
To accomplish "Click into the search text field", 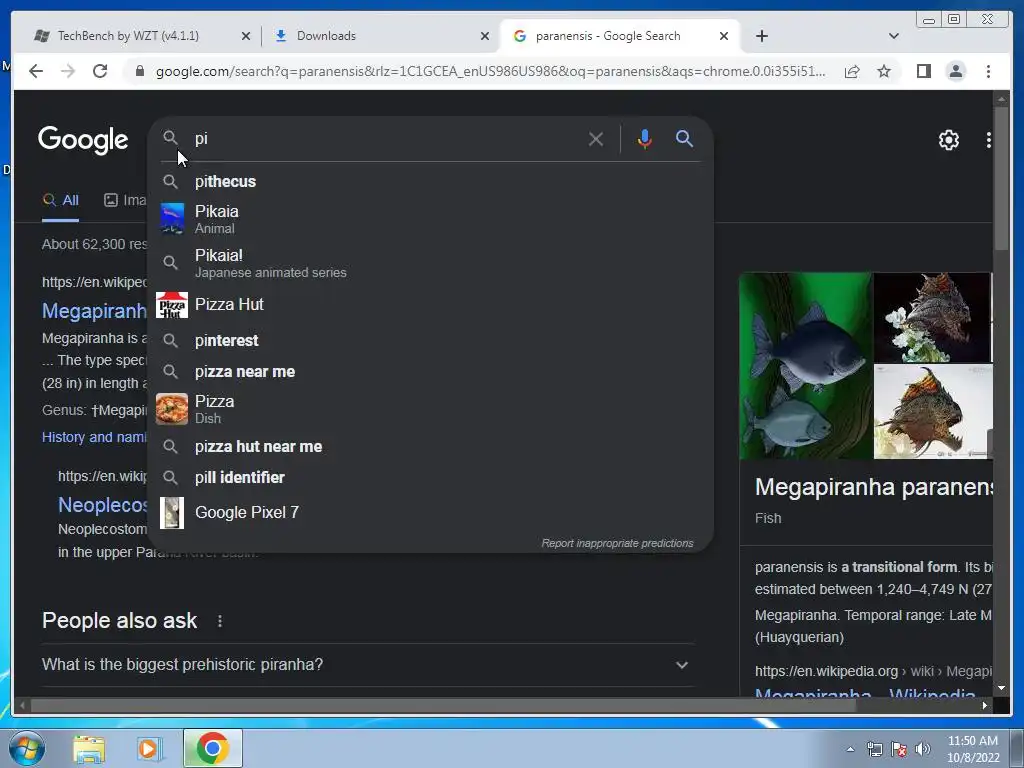I will 385,138.
